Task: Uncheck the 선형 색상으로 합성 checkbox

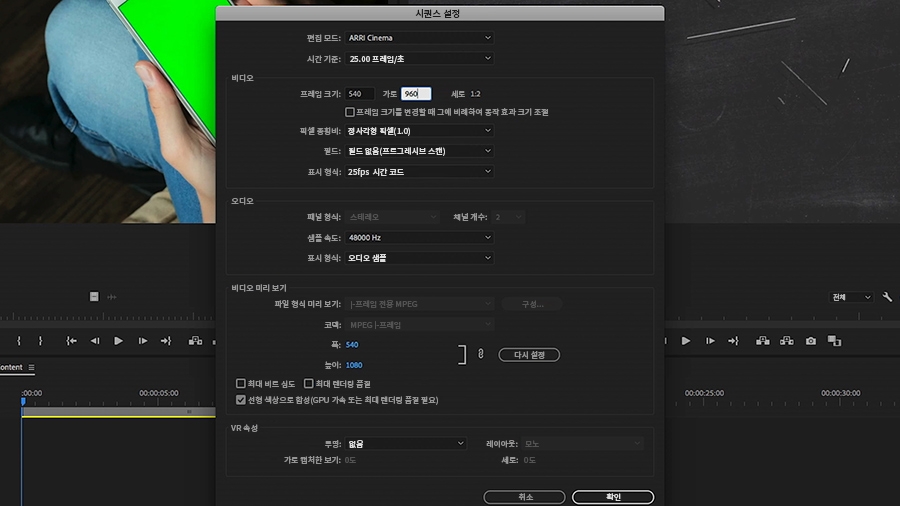Action: pos(240,400)
